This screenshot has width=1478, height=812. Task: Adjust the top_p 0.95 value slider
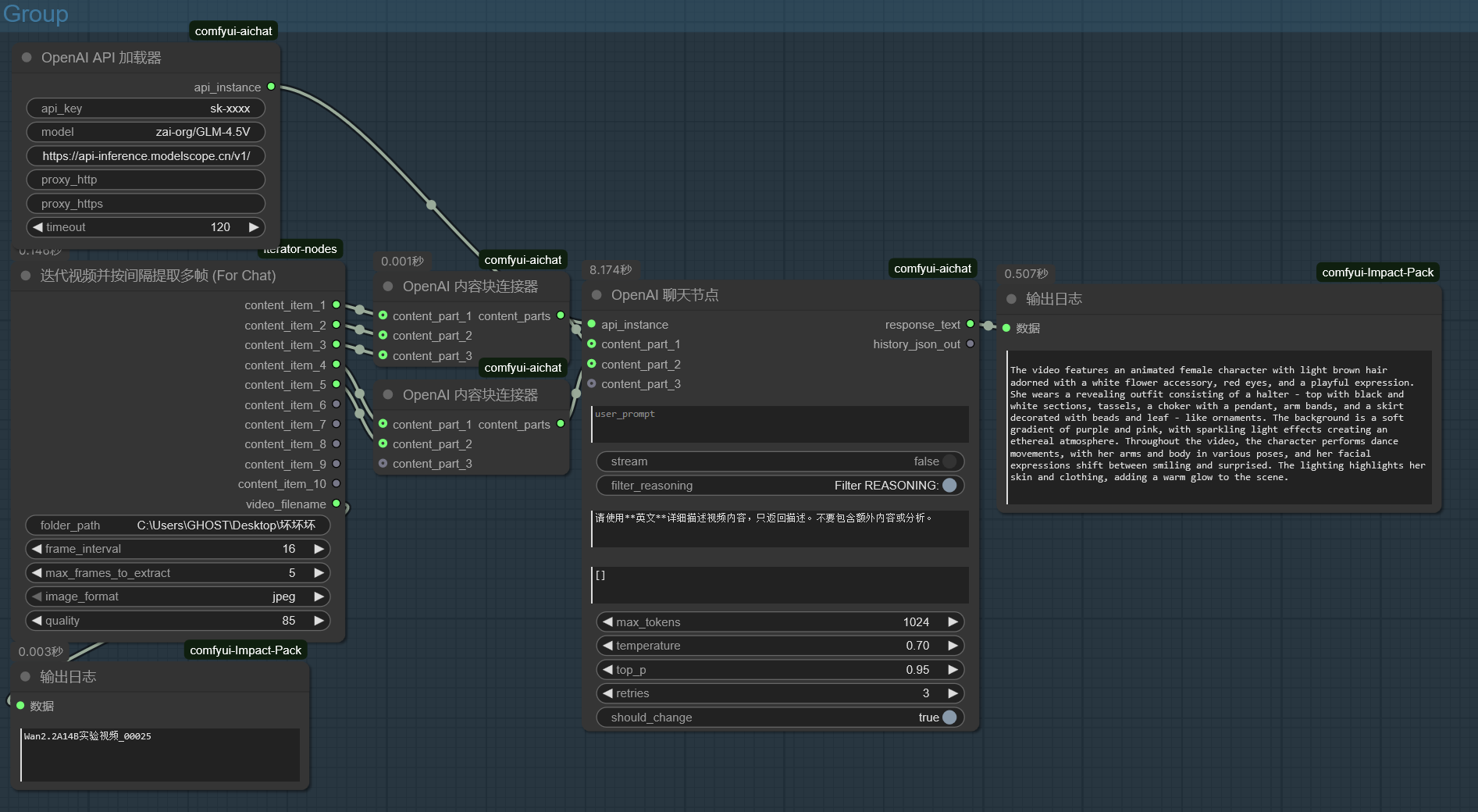click(x=780, y=670)
